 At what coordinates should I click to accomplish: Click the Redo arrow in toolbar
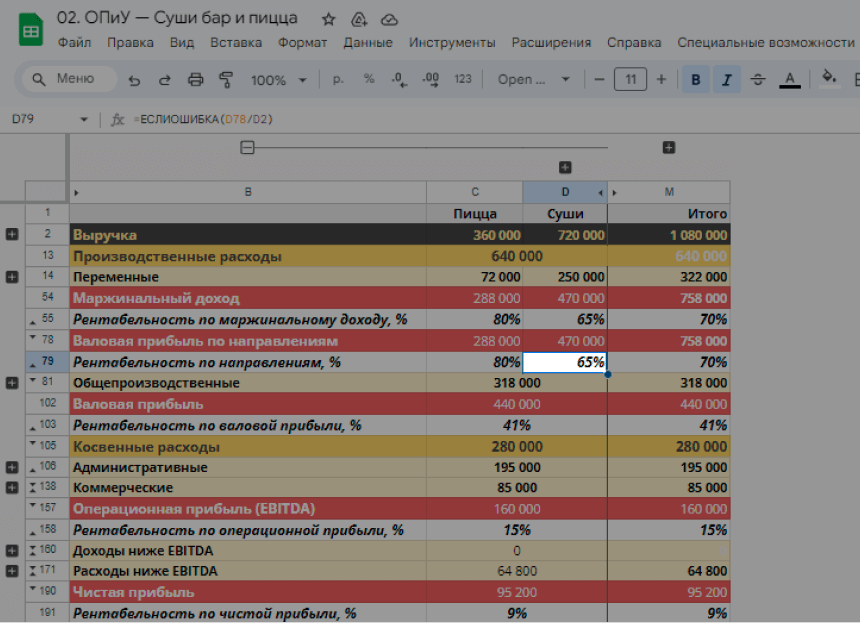click(165, 80)
